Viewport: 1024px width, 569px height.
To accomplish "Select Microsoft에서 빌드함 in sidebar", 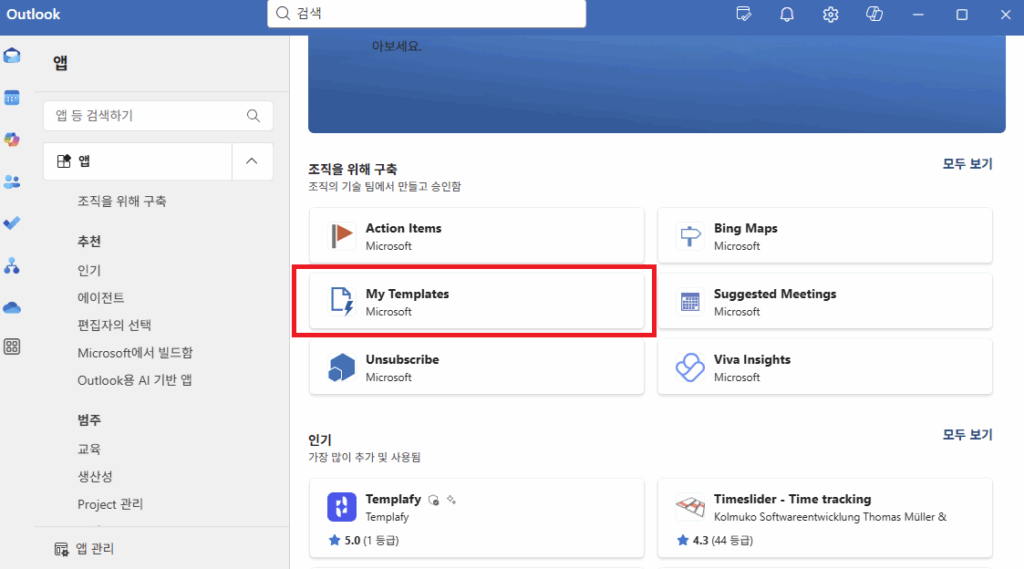I will [135, 353].
